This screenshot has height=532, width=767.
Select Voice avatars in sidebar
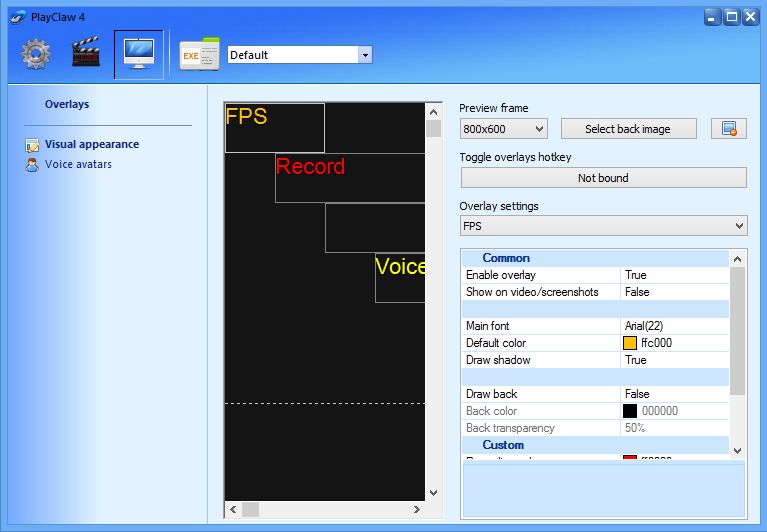pos(78,165)
